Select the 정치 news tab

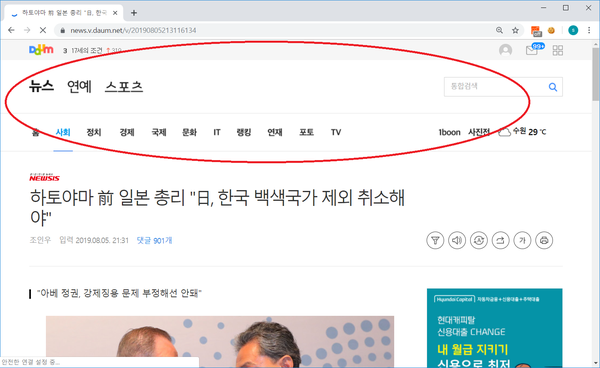[94, 132]
